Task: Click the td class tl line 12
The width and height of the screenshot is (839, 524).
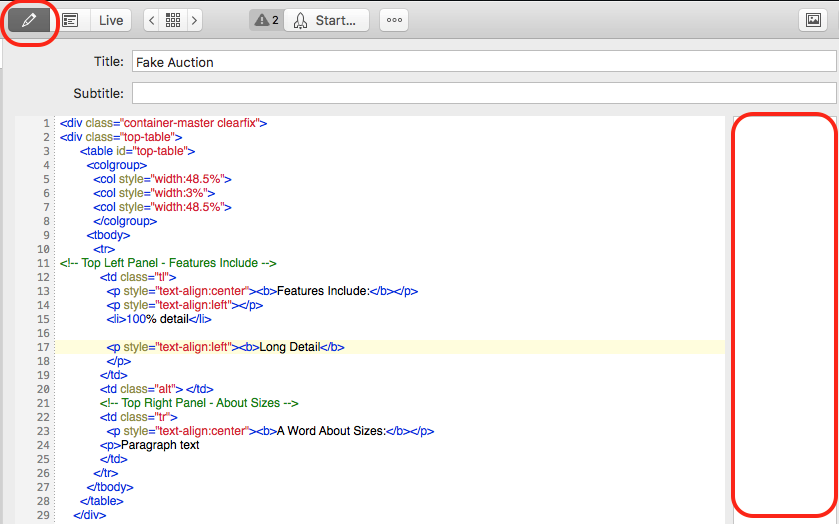Action: coord(138,277)
